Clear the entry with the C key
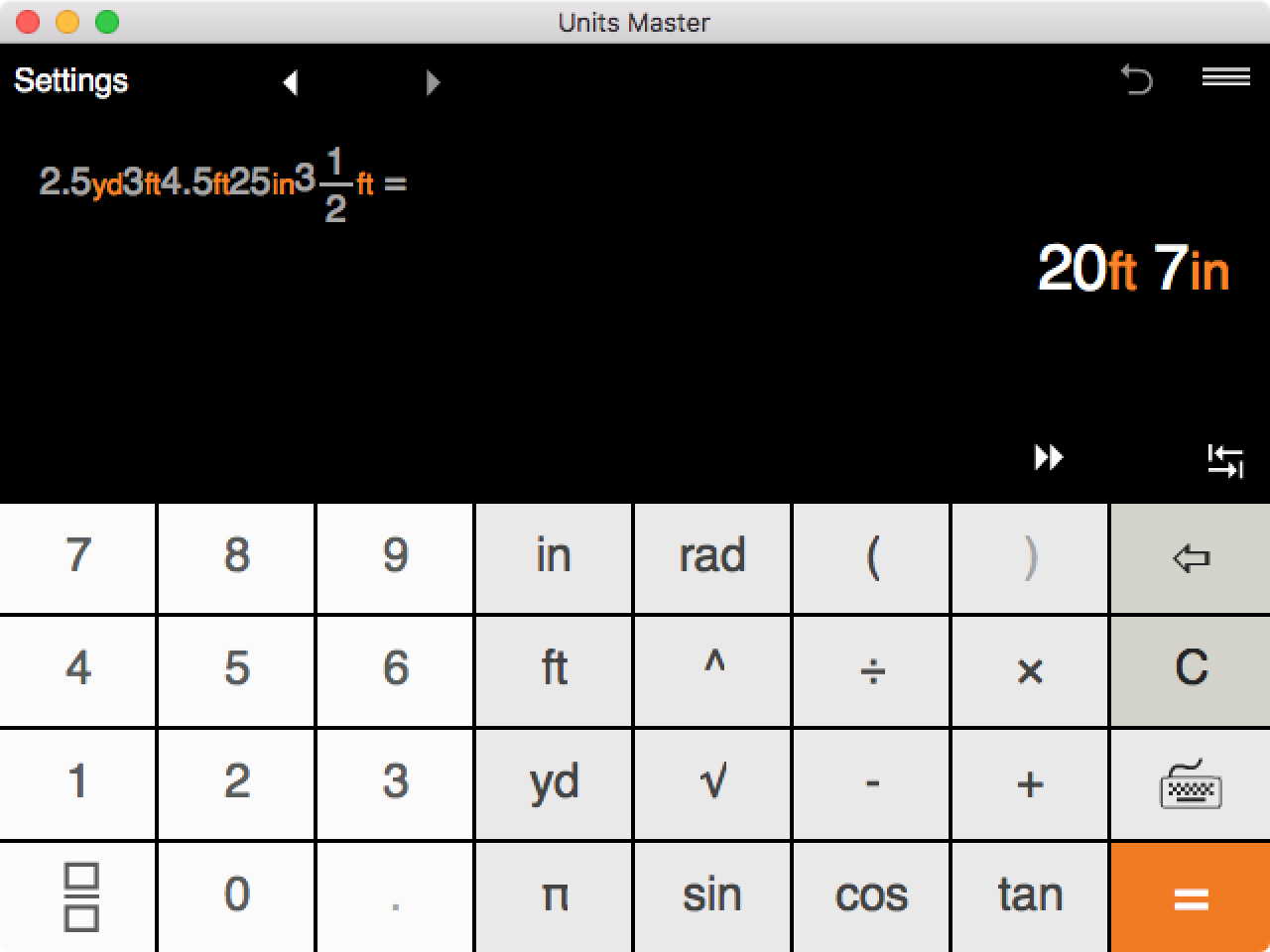Screen dimensions: 1270x952 coord(1191,670)
